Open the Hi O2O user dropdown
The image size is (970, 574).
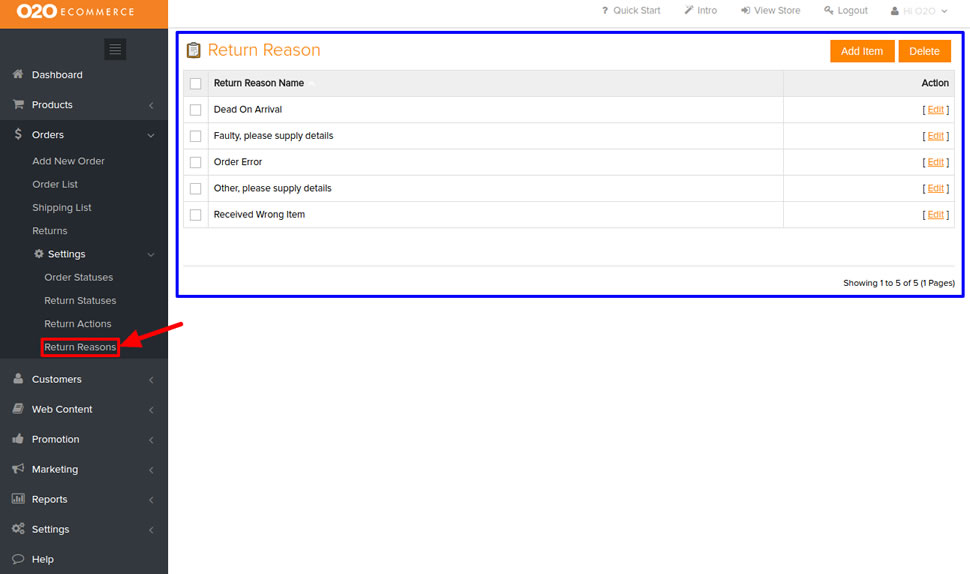click(x=919, y=11)
